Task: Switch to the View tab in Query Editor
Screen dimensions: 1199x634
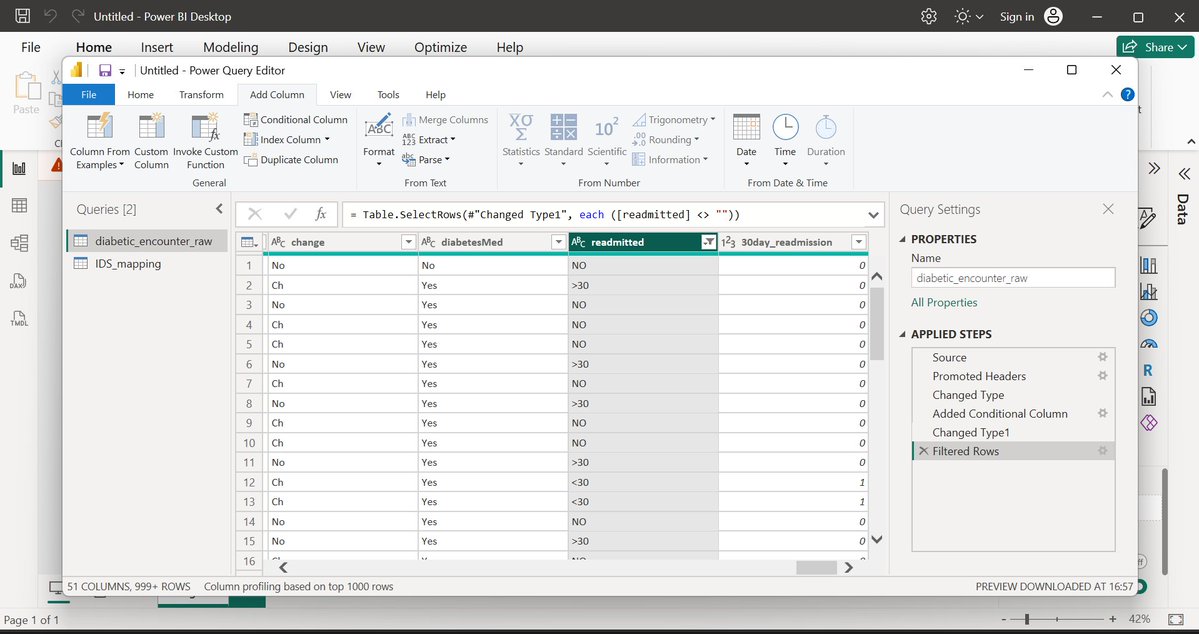Action: click(340, 95)
